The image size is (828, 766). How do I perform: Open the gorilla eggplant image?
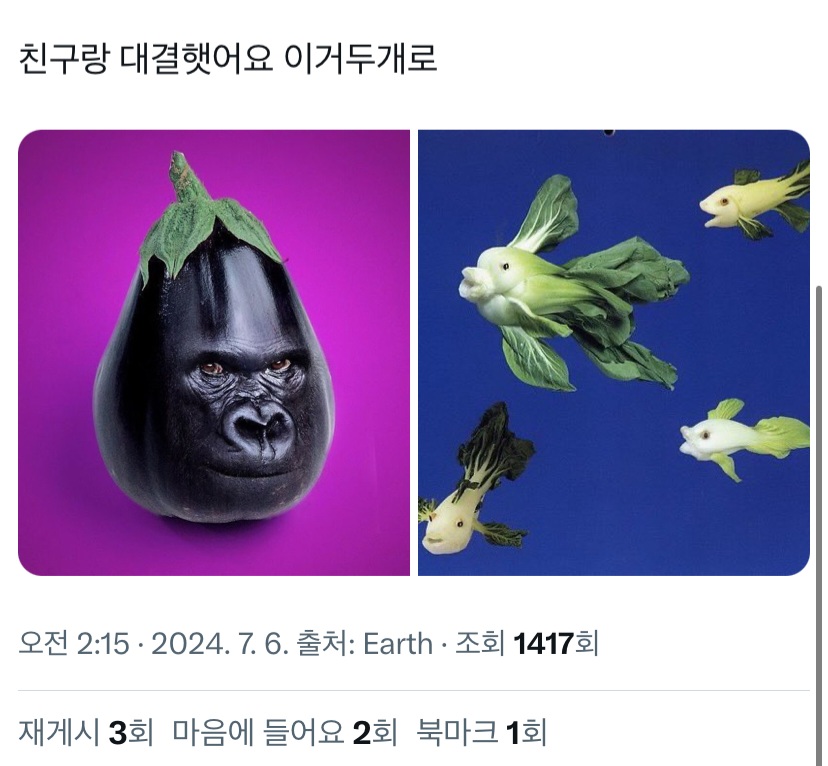click(x=214, y=353)
